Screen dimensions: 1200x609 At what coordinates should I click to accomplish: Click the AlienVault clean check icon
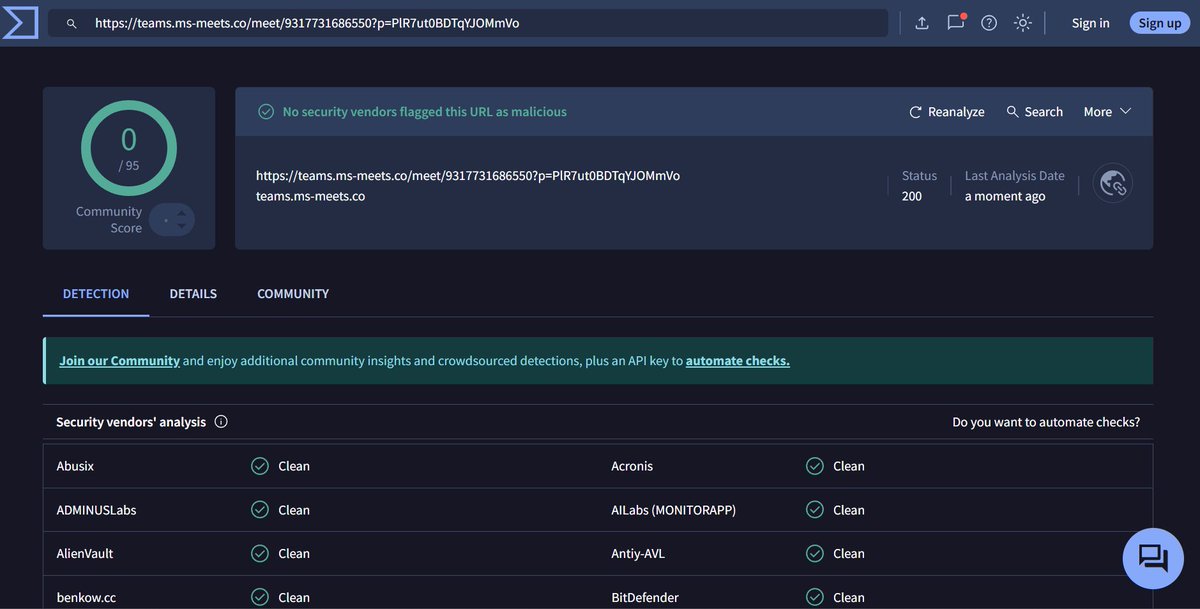tap(260, 554)
